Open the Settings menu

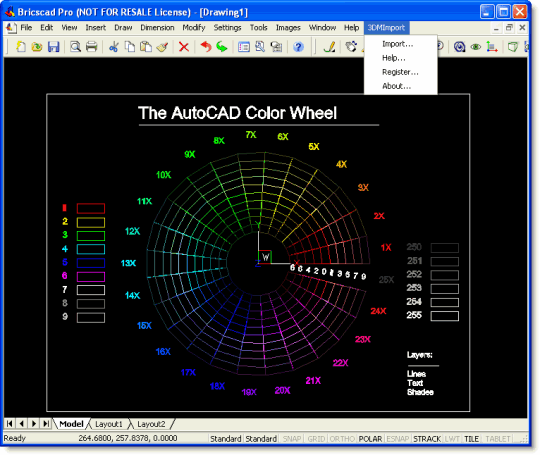click(x=227, y=28)
